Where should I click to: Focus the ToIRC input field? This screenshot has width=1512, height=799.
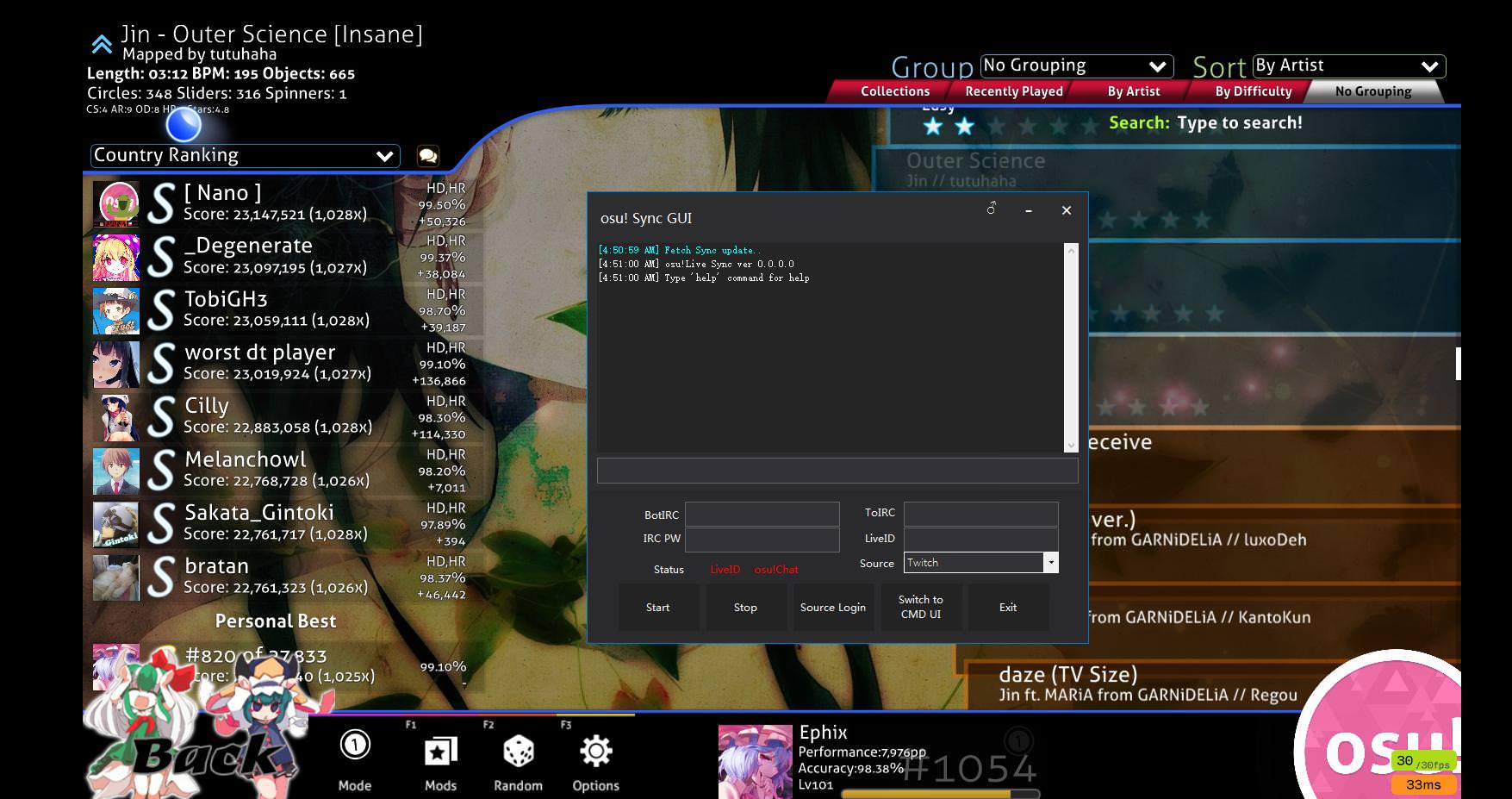(981, 514)
